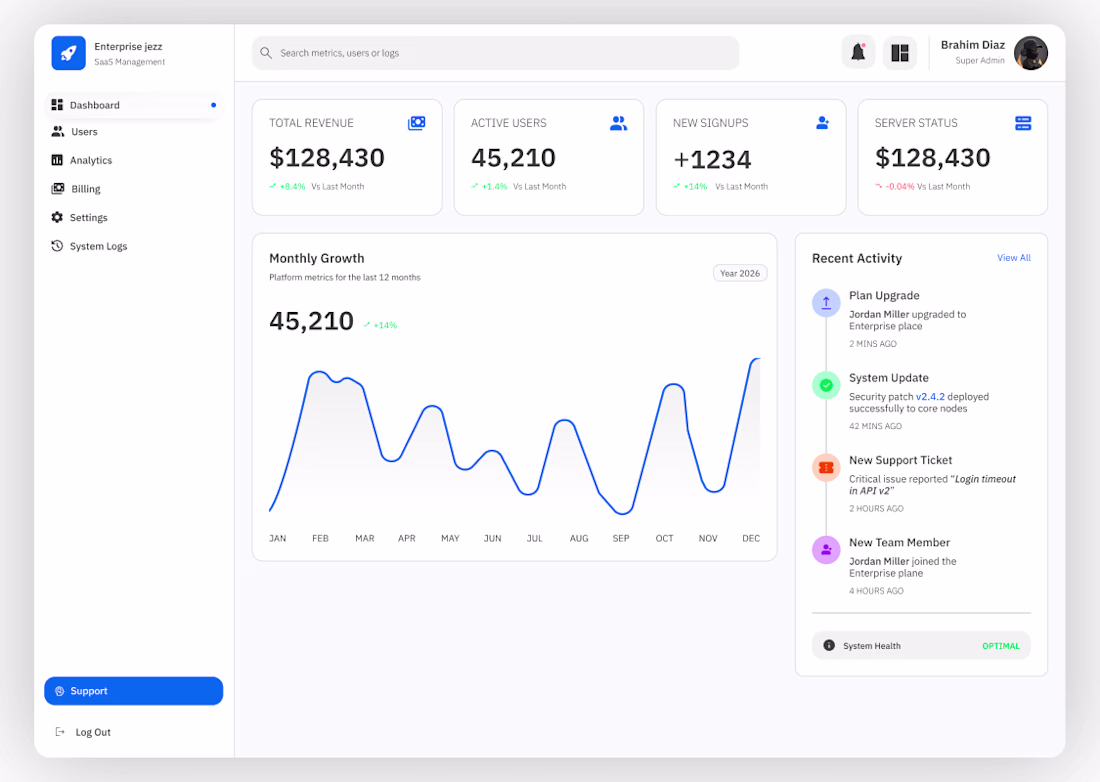Viewport: 1100px width, 782px height.
Task: Click the Active Users 45,210 value
Action: 514,158
